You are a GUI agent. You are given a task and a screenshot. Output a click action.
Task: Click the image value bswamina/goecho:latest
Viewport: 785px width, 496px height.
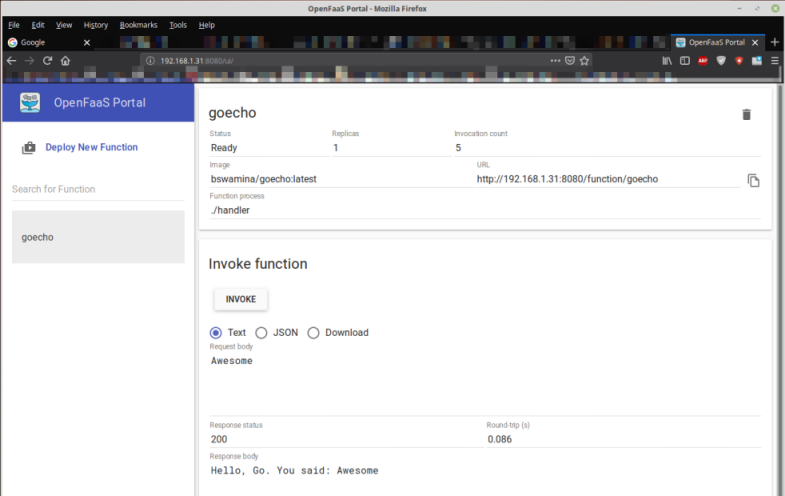coord(263,179)
